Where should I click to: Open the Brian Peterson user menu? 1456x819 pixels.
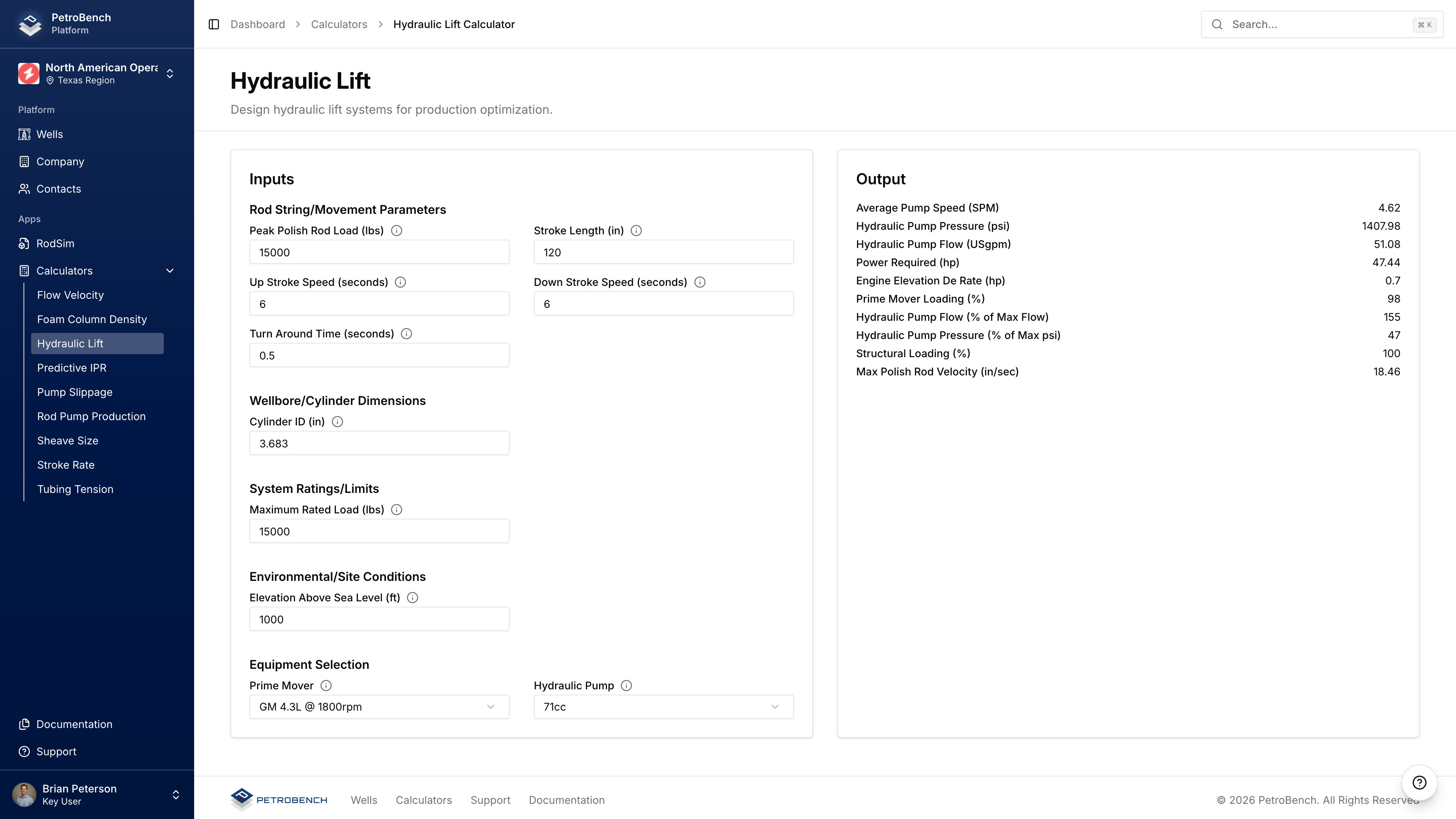(x=175, y=795)
